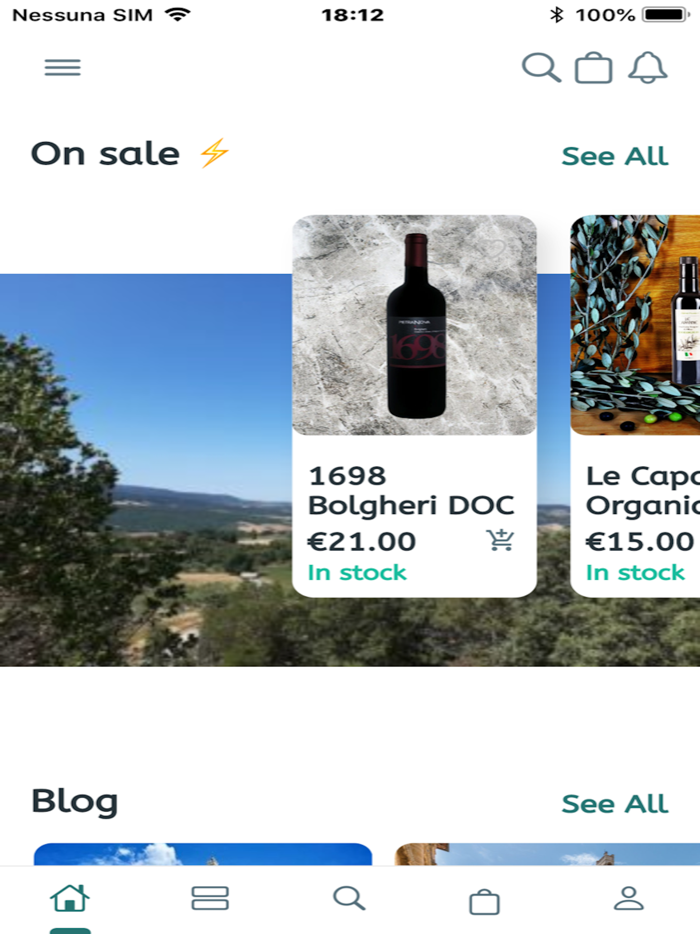Tap the €21.00 price of the wine

361,540
